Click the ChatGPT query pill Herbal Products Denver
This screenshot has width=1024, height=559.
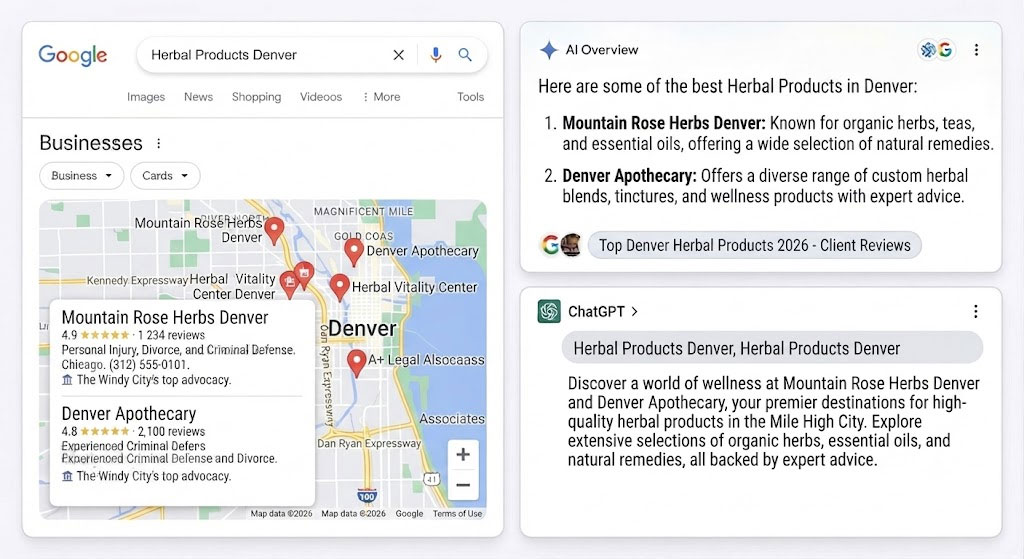[772, 348]
